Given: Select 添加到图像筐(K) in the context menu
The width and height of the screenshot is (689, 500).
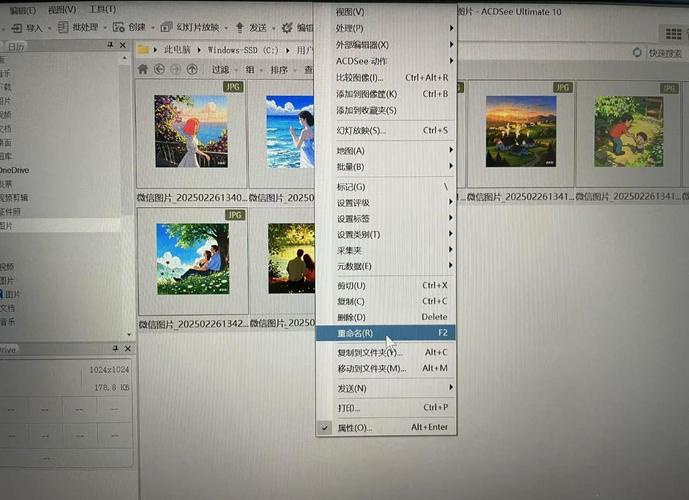Looking at the screenshot, I should (386, 94).
